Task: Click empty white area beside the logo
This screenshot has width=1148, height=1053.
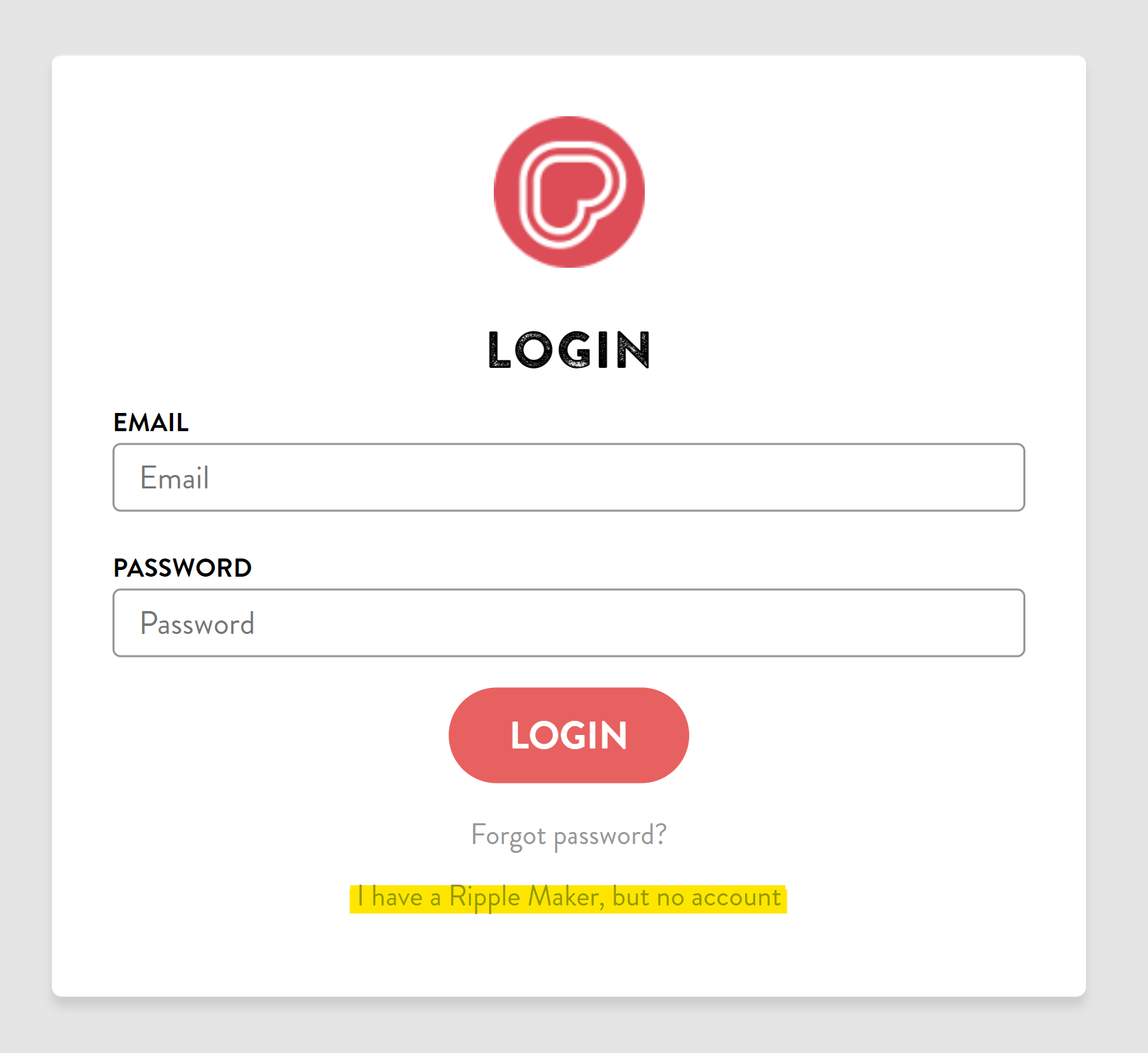Action: pyautogui.click(x=269, y=192)
